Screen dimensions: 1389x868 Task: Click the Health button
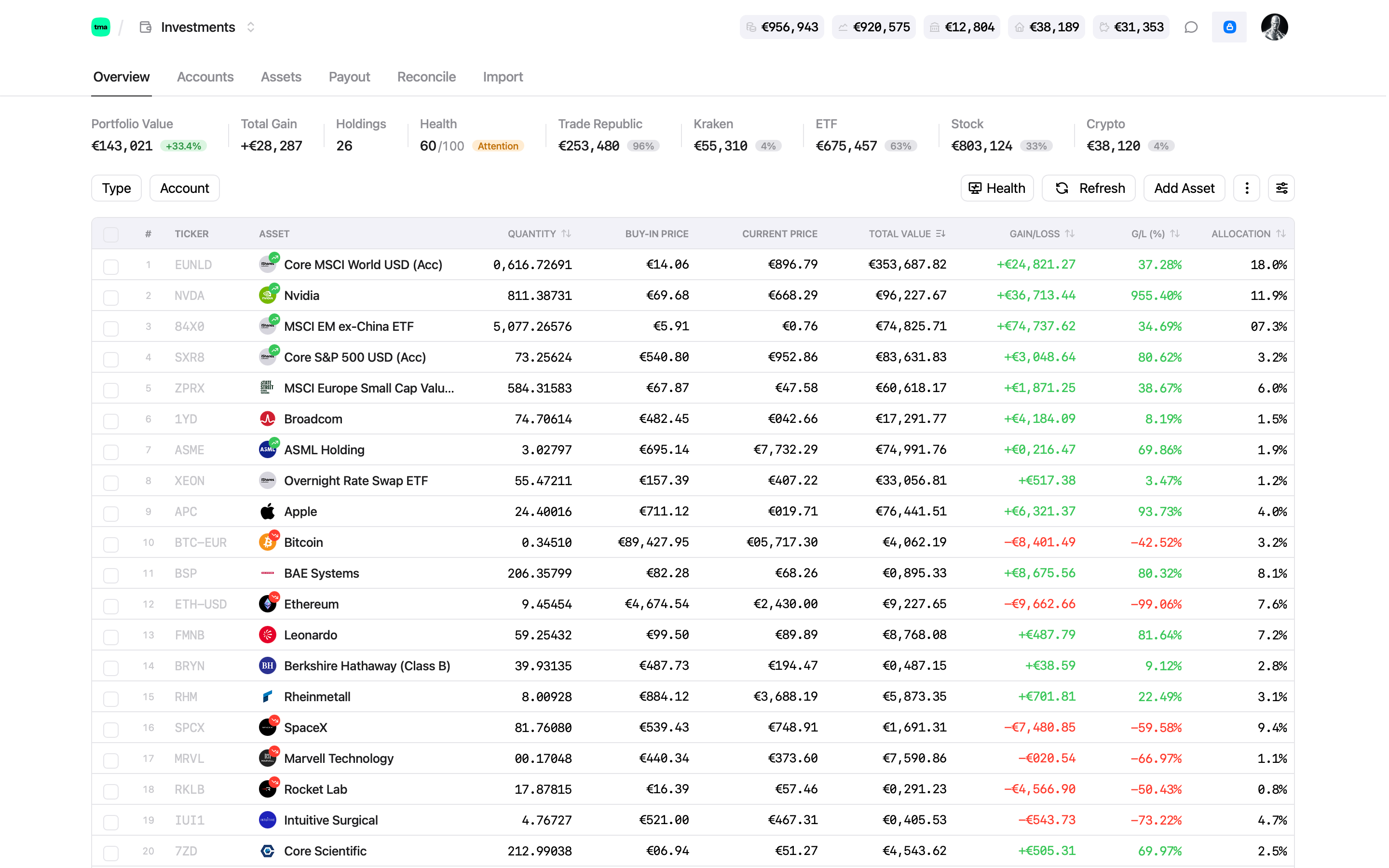[x=997, y=188]
